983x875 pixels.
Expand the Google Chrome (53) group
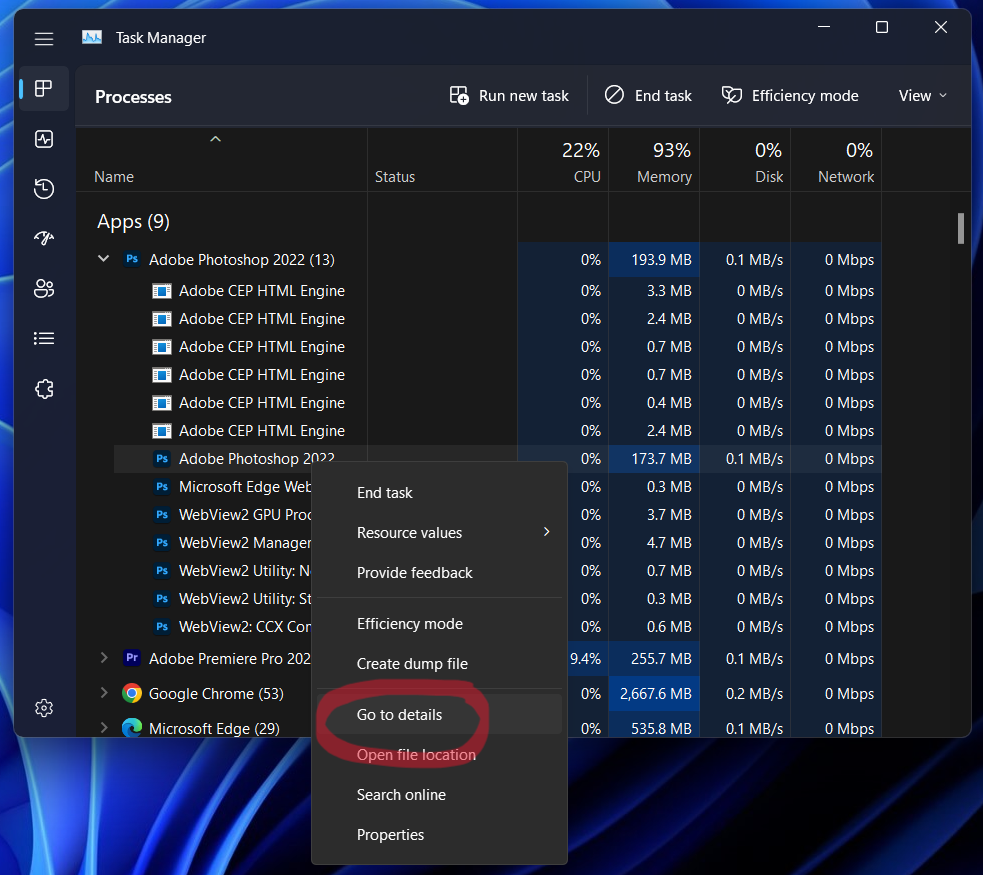(104, 693)
